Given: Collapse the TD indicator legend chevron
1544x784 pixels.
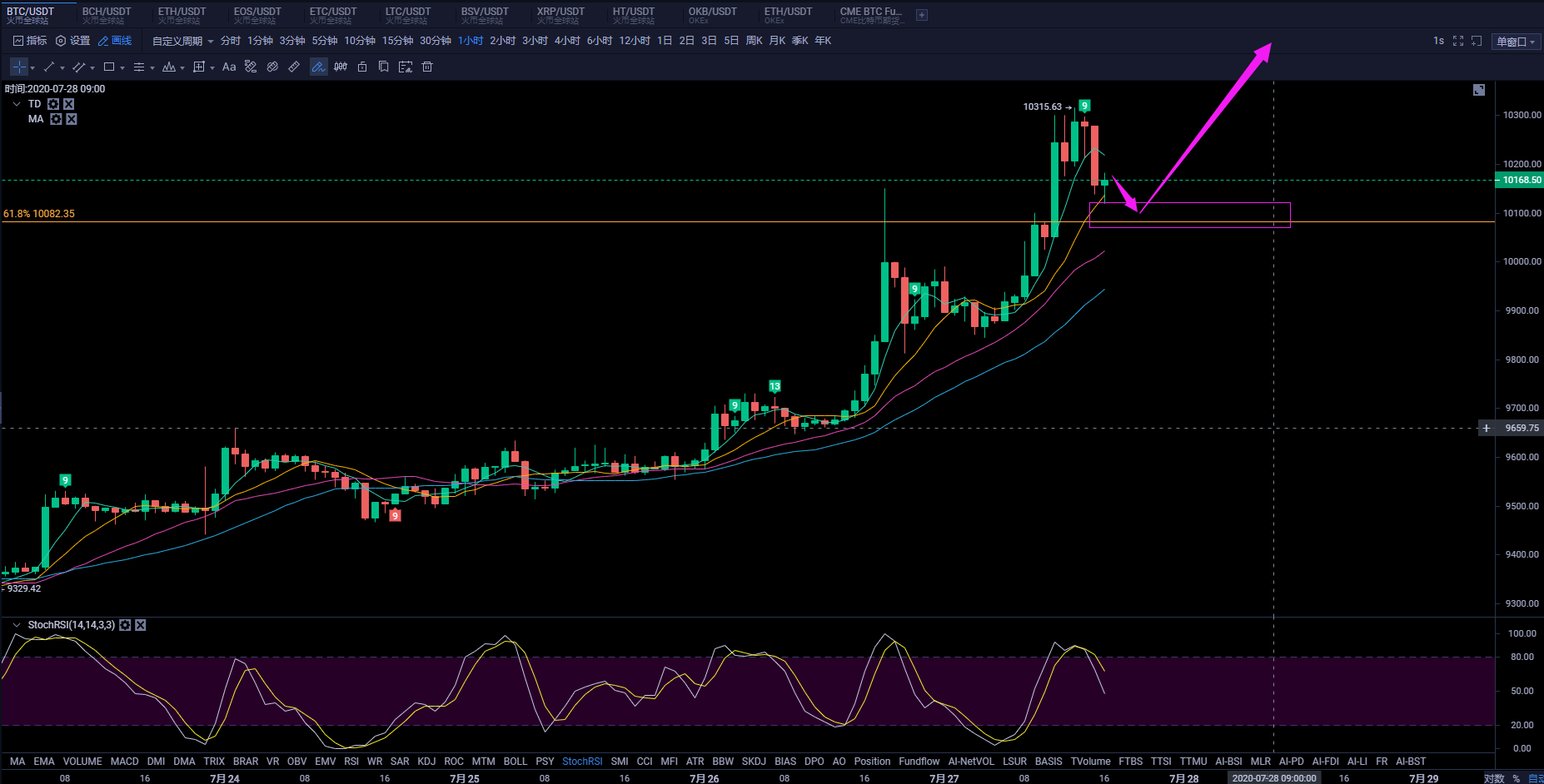Looking at the screenshot, I should click(x=17, y=104).
